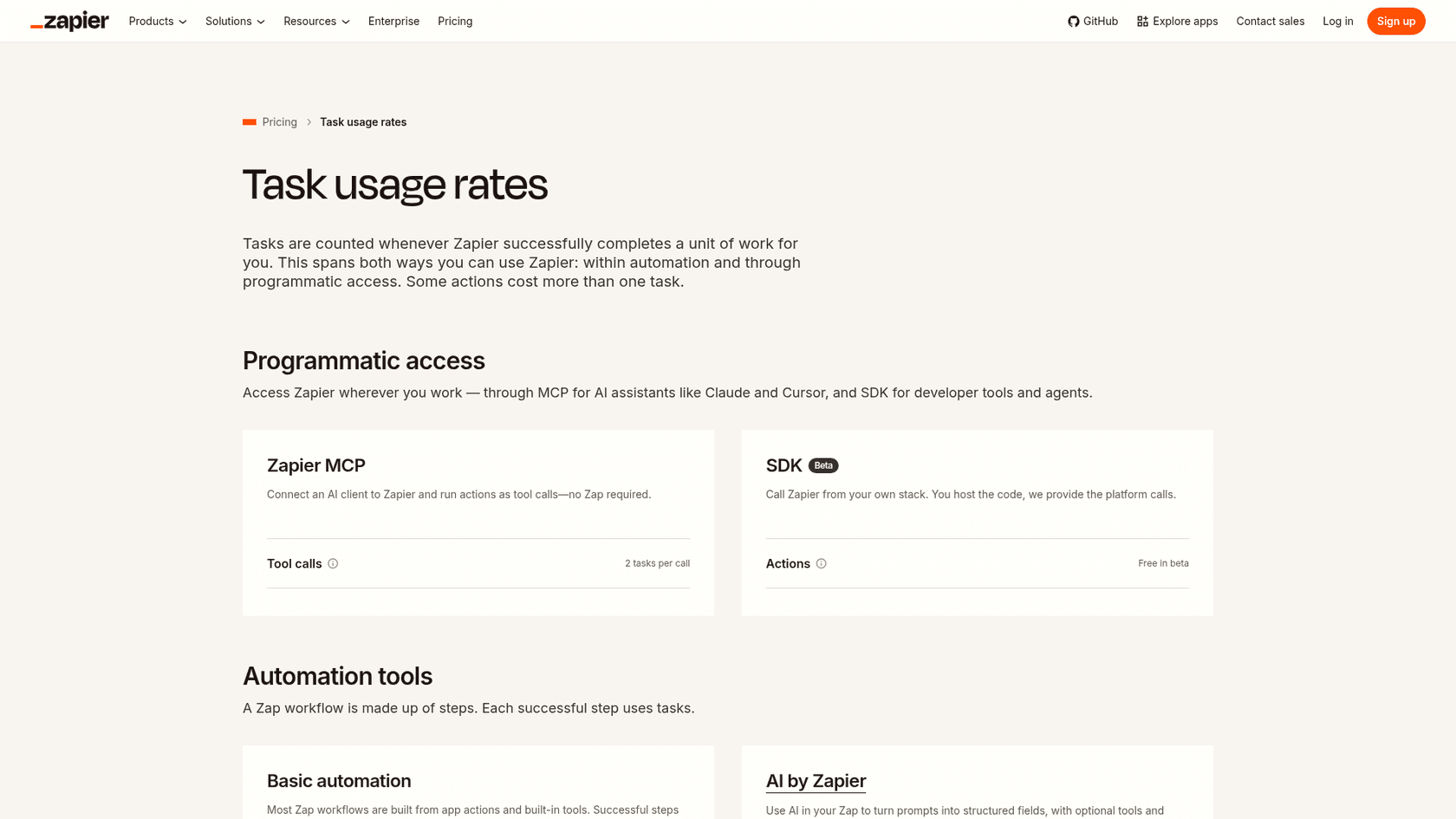Click the Zapier MCP card heading
Image resolution: width=1456 pixels, height=819 pixels.
point(316,465)
